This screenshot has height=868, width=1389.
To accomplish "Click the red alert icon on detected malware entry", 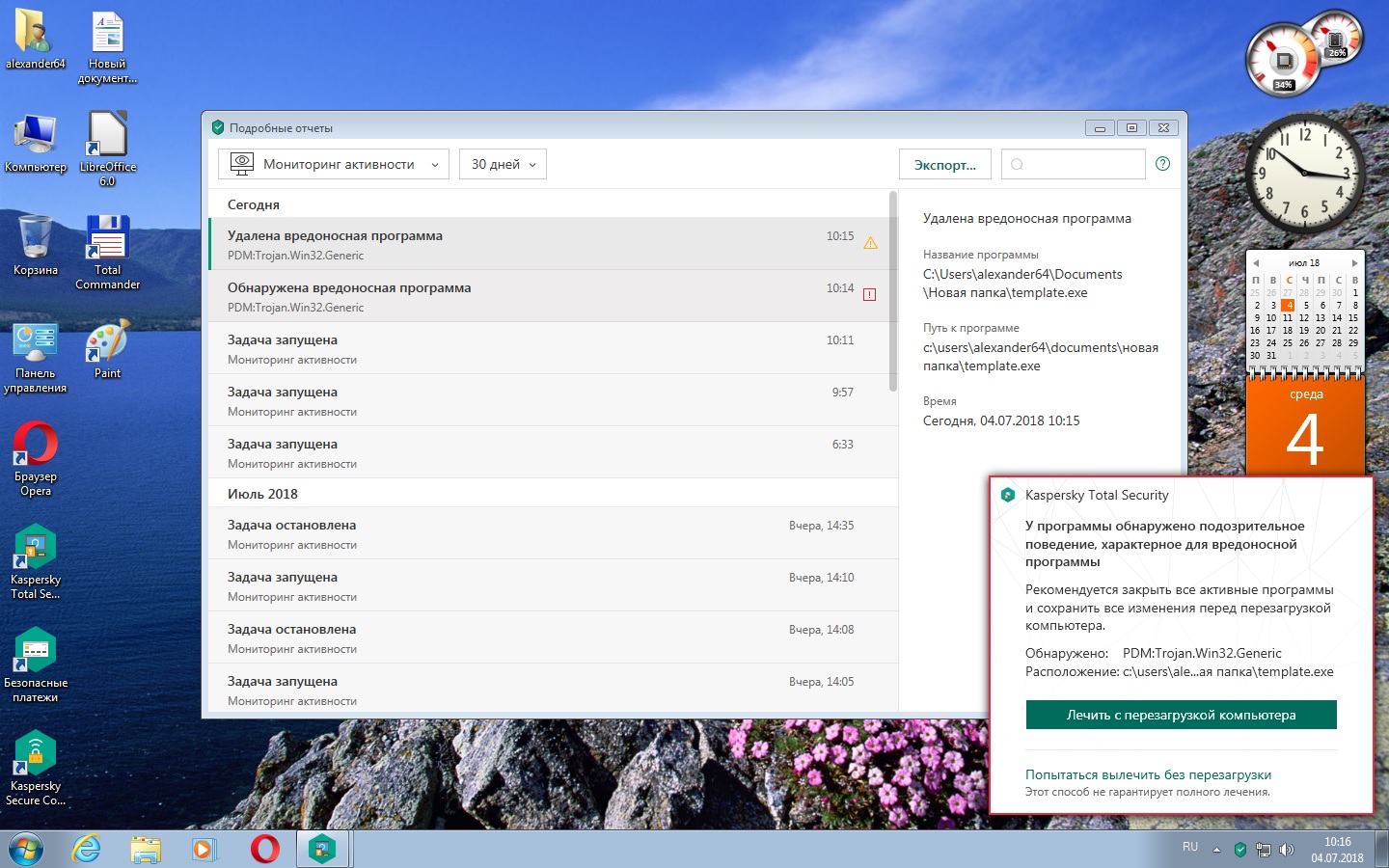I will click(x=869, y=294).
